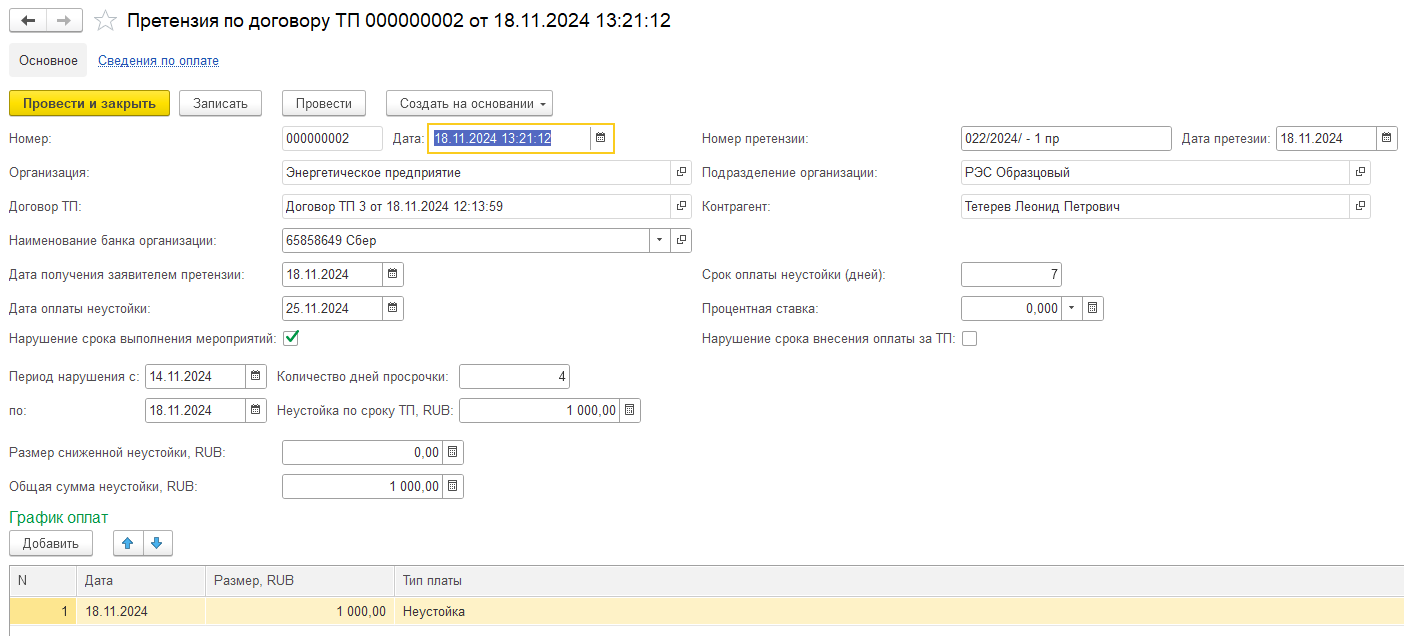This screenshot has width=1404, height=636.
Task: Add a payment row with Добавить
Action: click(51, 543)
